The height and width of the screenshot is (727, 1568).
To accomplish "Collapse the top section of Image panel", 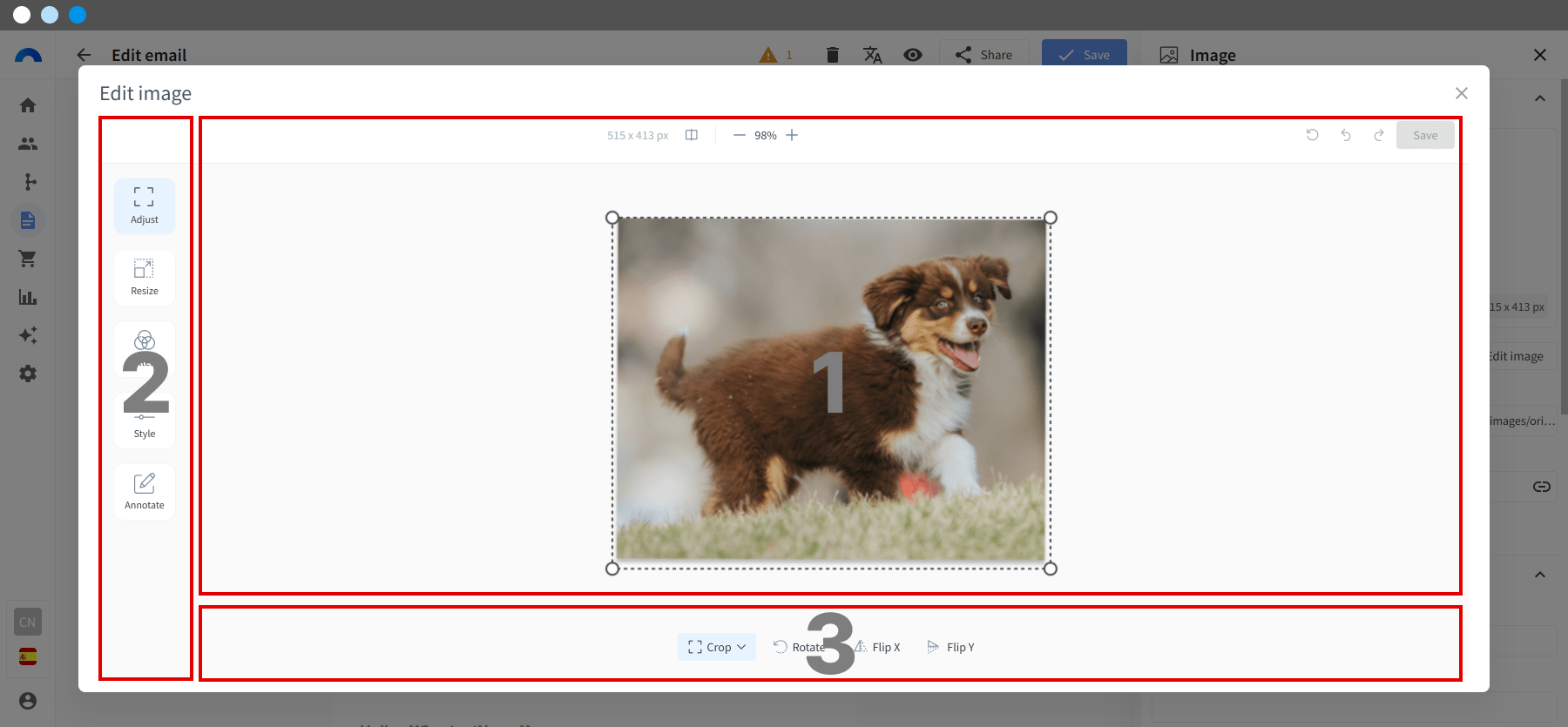I will (x=1540, y=98).
